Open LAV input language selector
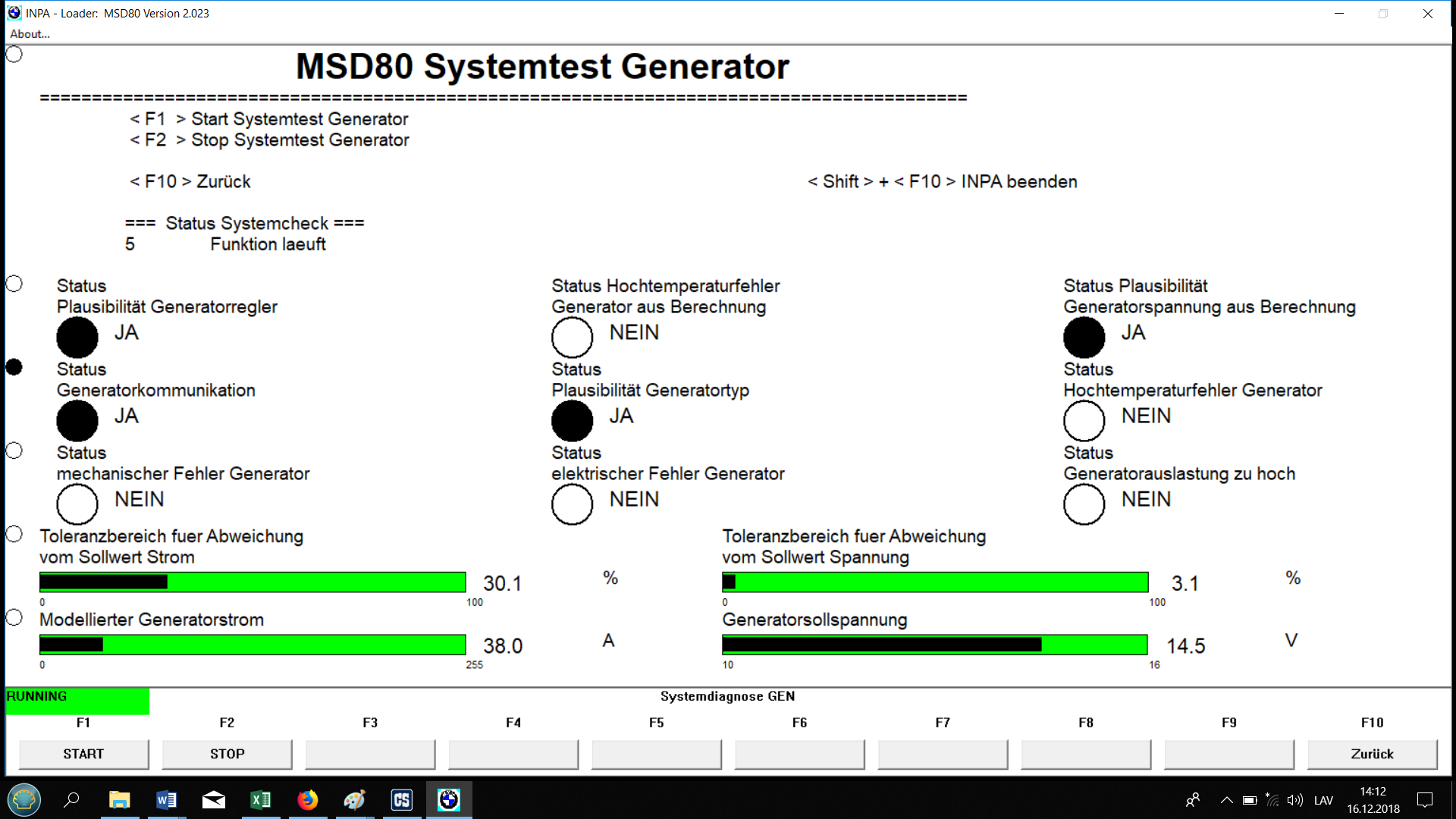Viewport: 1456px width, 819px height. [x=1323, y=800]
